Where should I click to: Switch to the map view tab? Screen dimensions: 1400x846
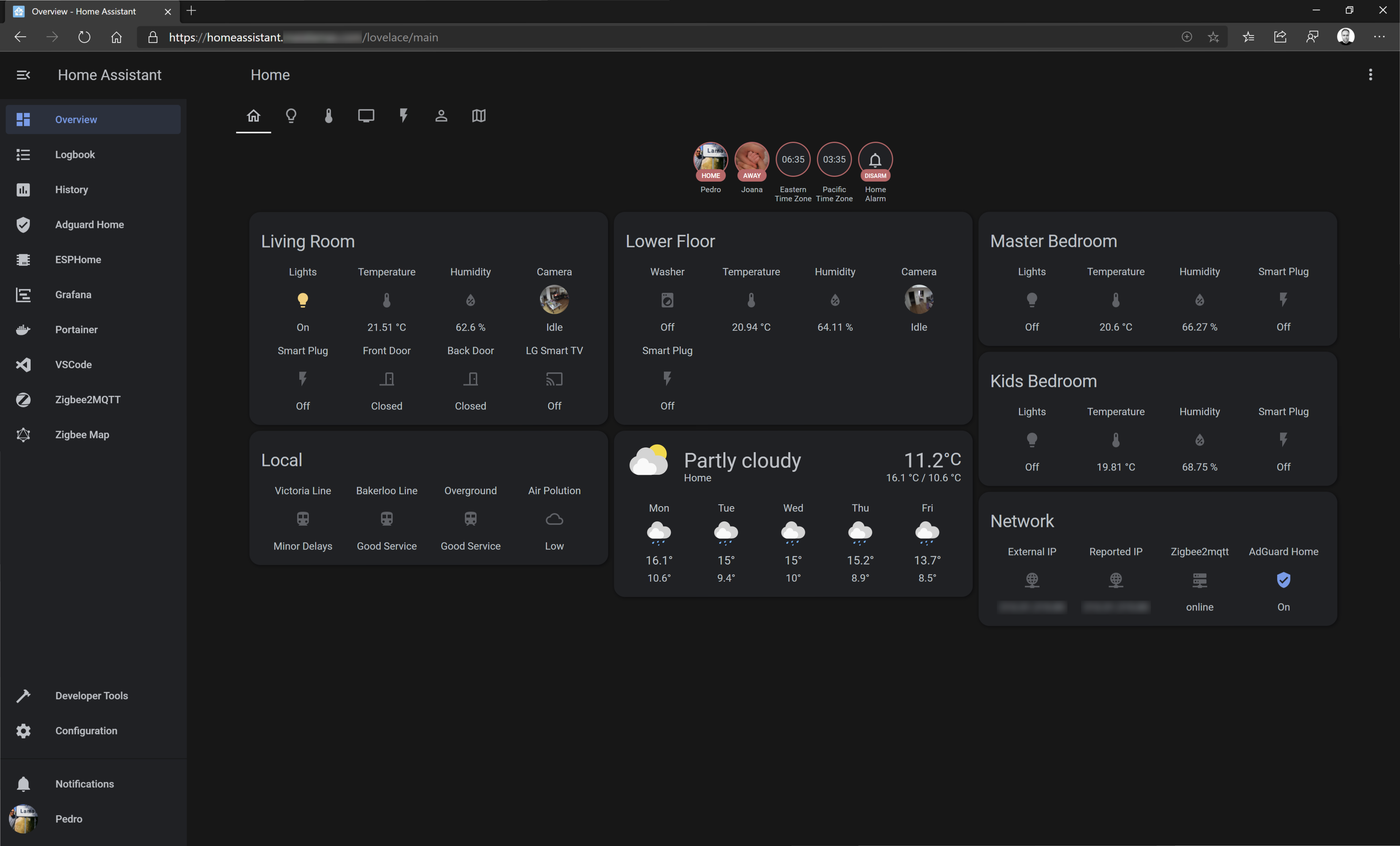click(478, 116)
